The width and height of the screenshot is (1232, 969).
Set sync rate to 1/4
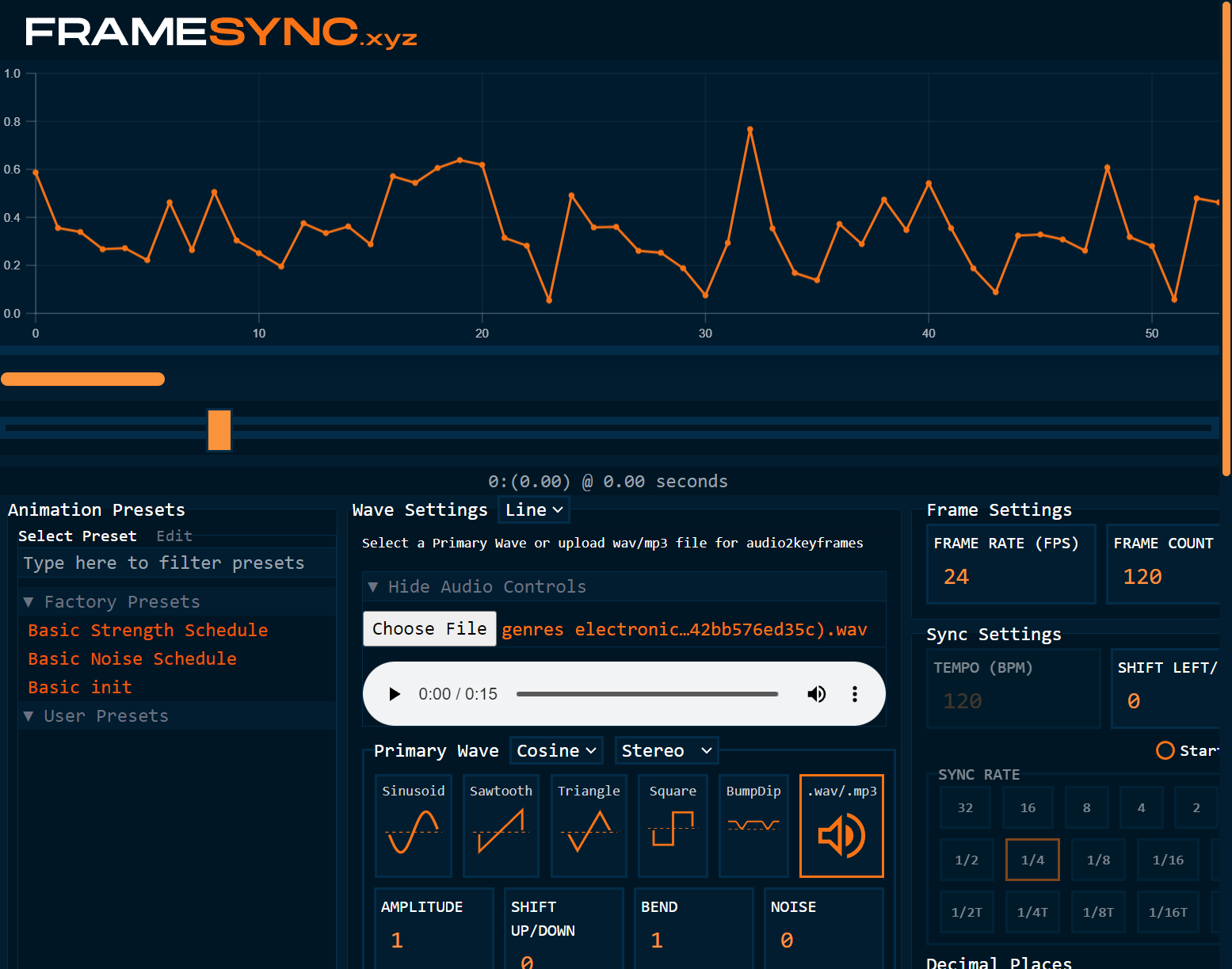pyautogui.click(x=1032, y=860)
